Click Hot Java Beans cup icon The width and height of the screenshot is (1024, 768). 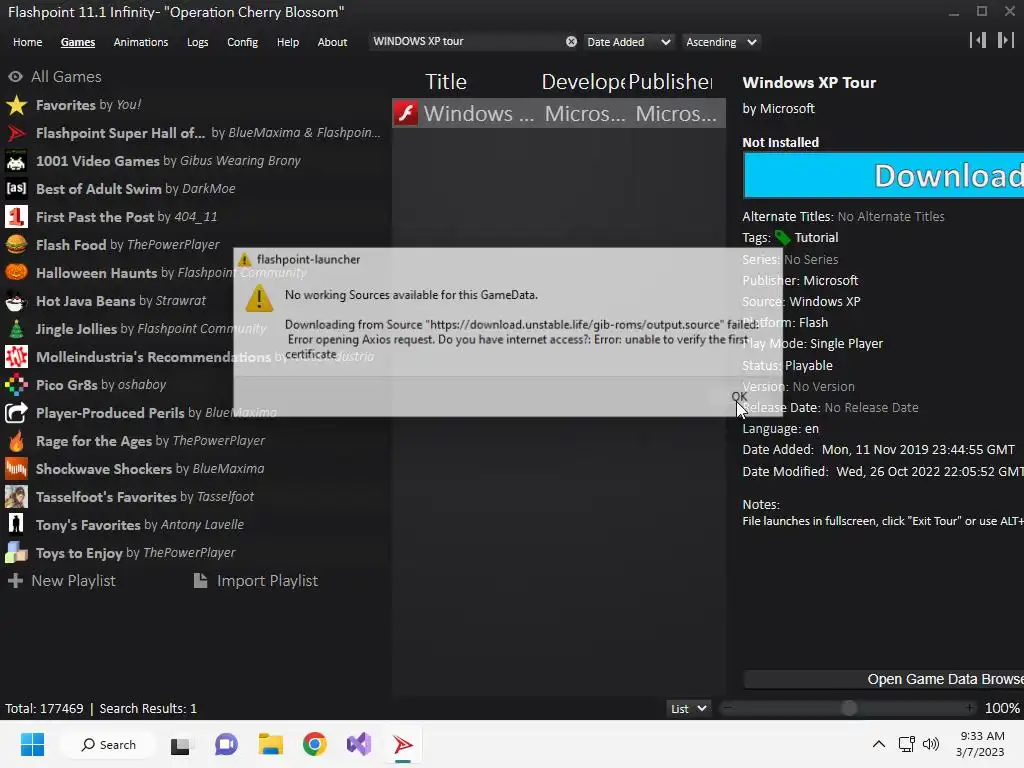pyautogui.click(x=16, y=300)
